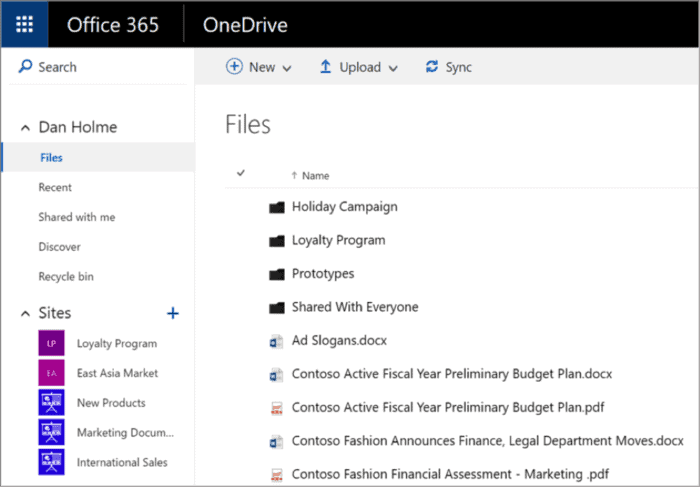Click the New button label
The height and width of the screenshot is (487, 700).
[x=262, y=67]
